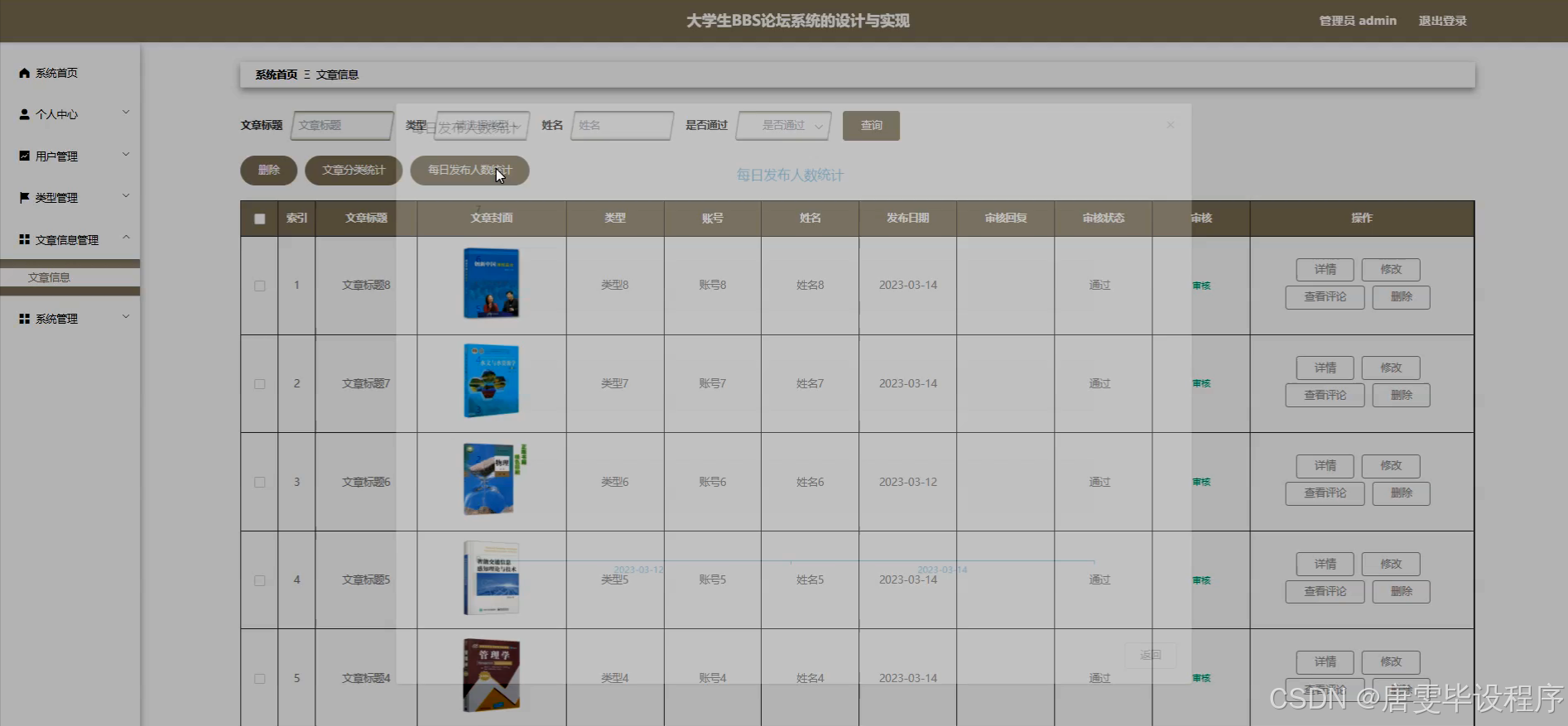Open 查看评论 for 文章标题6

pyautogui.click(x=1325, y=493)
